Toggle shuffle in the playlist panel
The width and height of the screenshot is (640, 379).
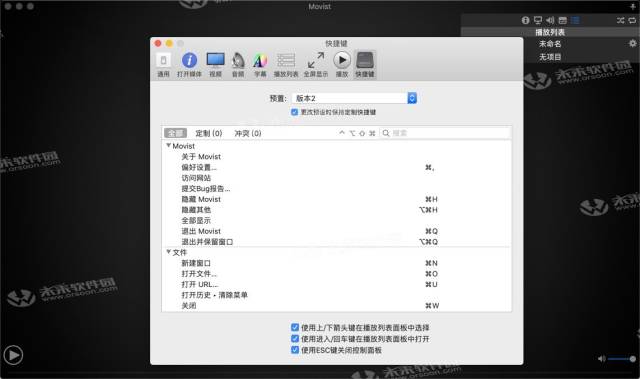point(620,20)
